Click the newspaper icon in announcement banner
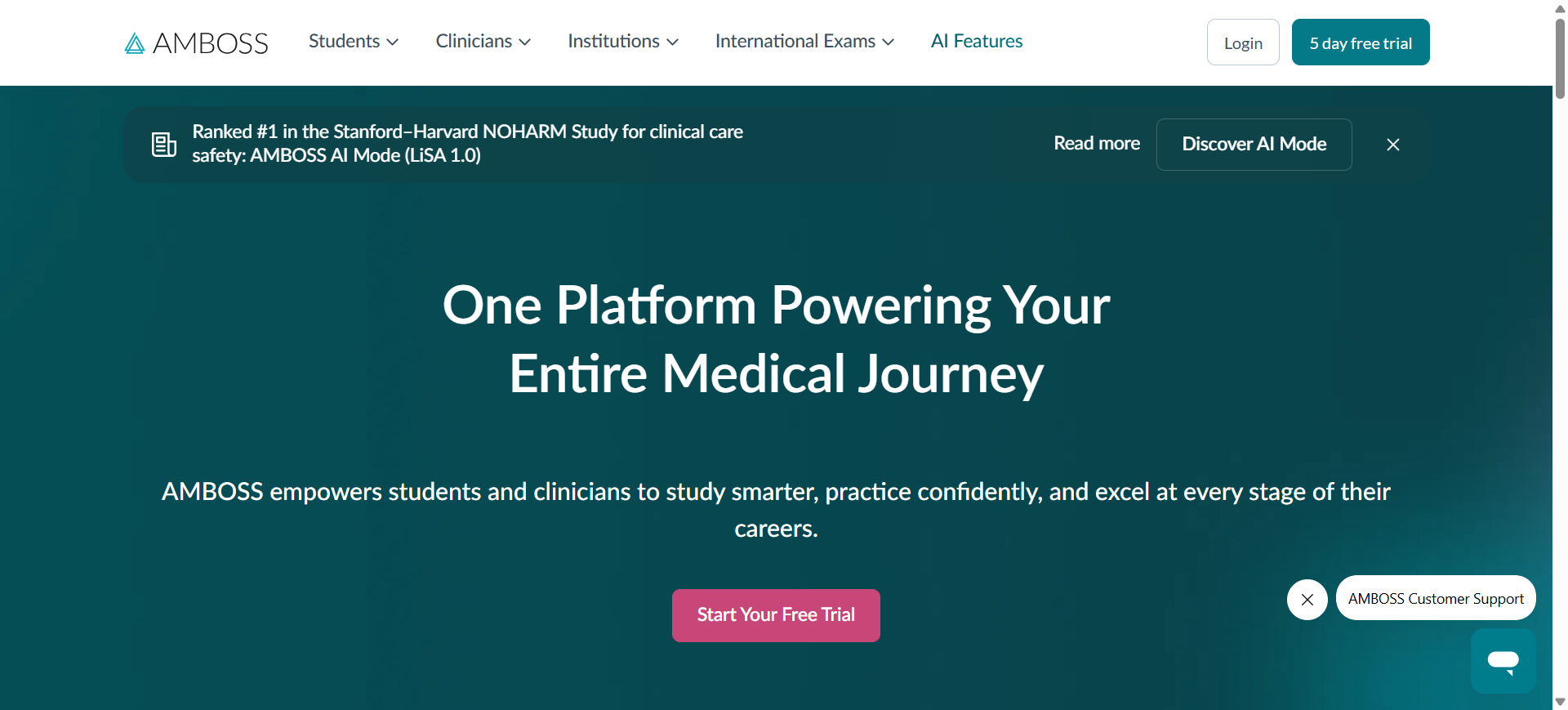Screen dimensions: 1568x710 (x=164, y=145)
